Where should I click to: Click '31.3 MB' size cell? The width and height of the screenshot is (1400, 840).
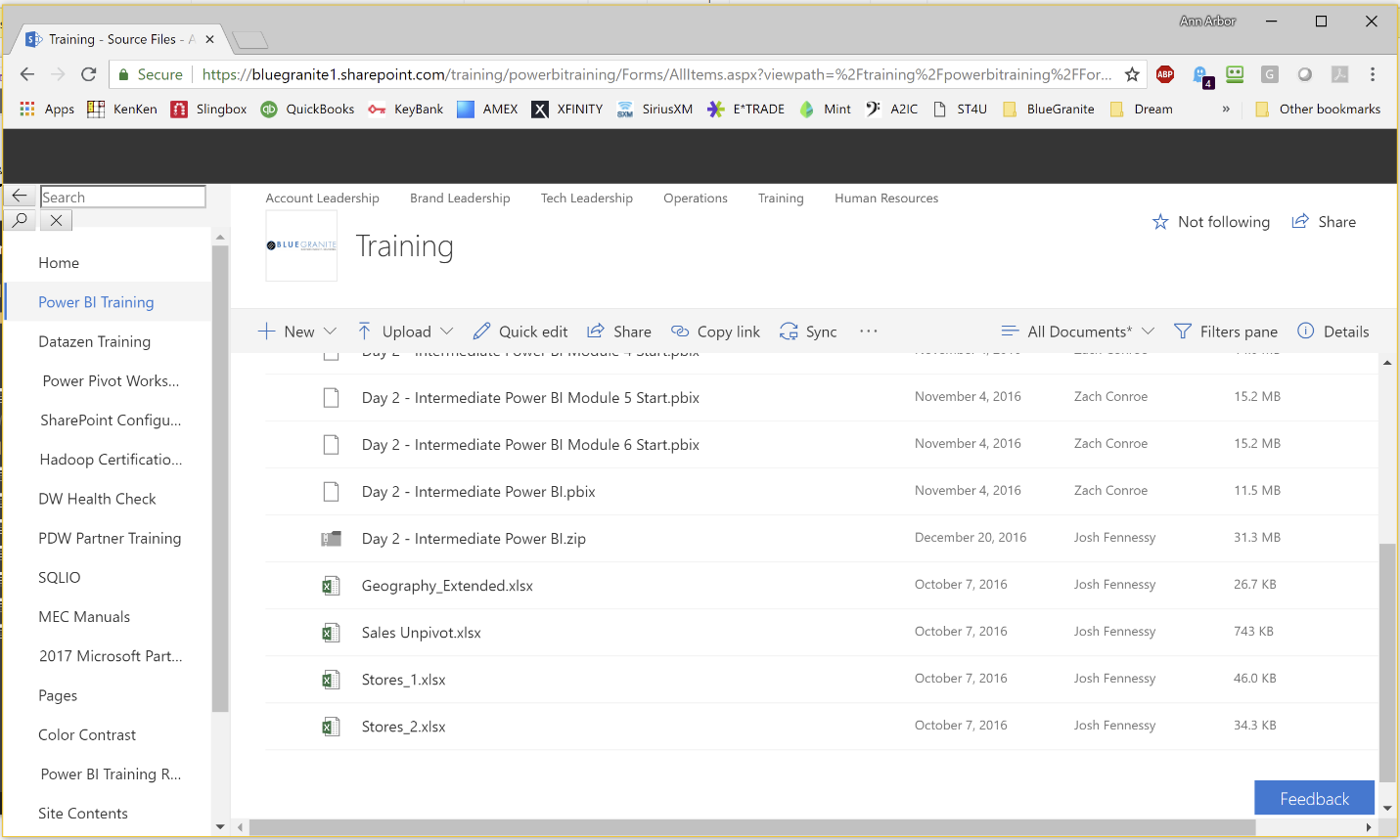click(1257, 537)
